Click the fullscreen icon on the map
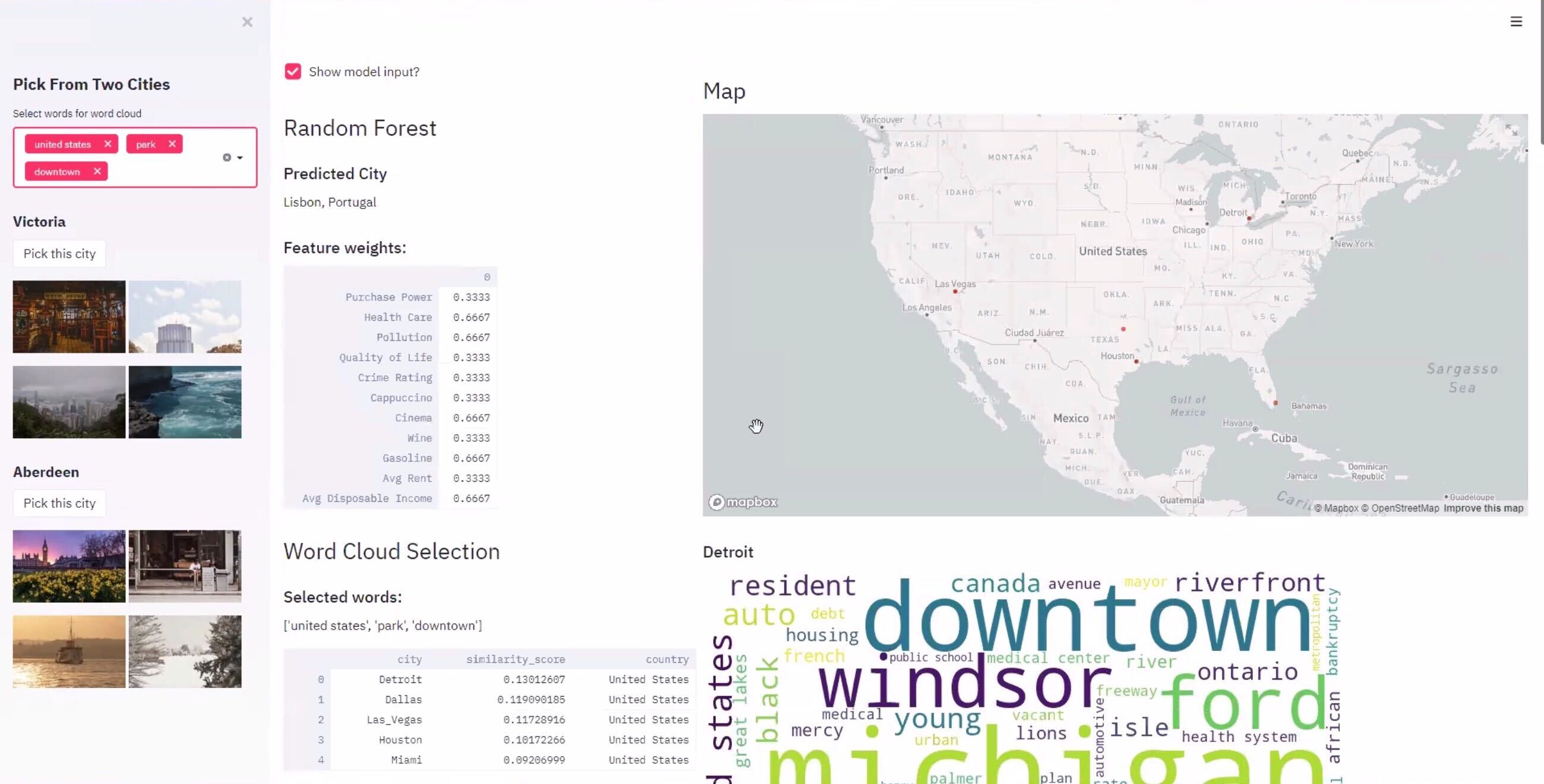1544x784 pixels. [x=1511, y=130]
